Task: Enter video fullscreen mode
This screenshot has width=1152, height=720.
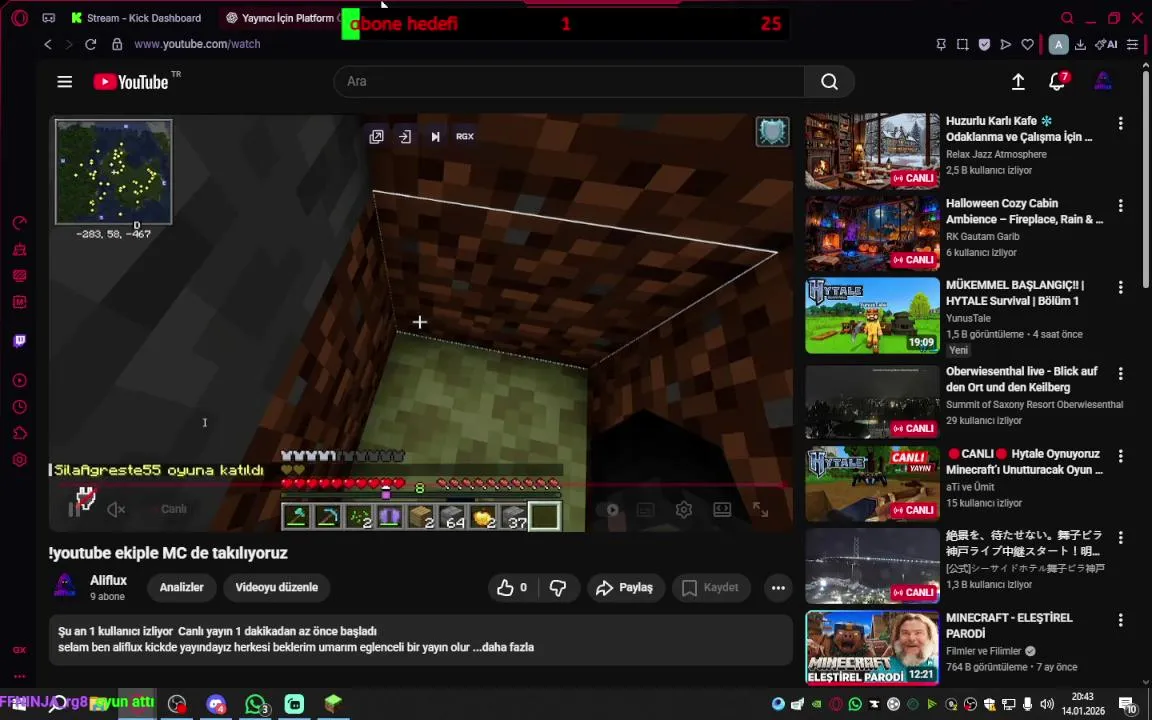Action: (760, 509)
